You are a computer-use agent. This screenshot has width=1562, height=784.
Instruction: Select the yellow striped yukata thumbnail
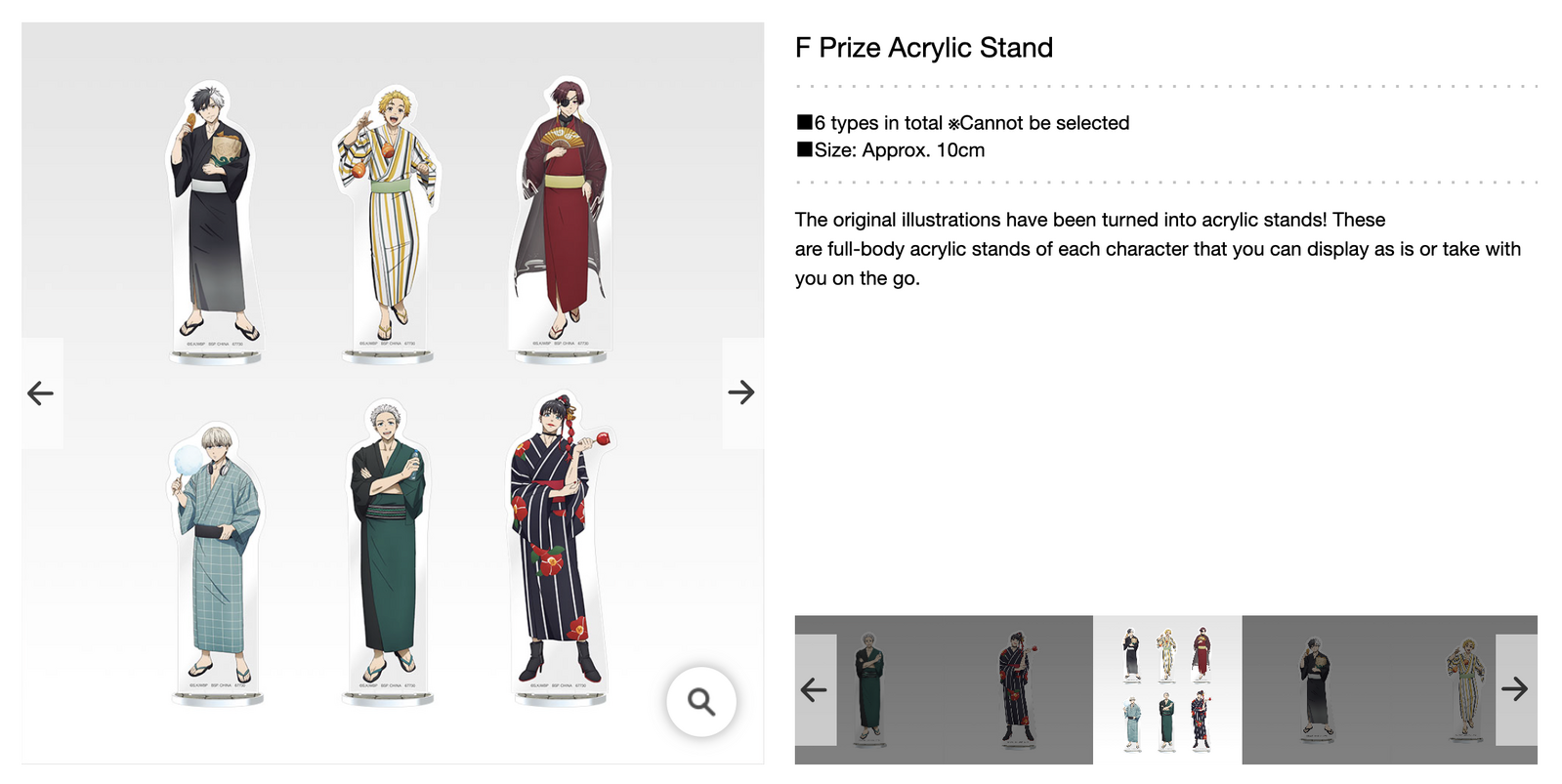(1462, 689)
